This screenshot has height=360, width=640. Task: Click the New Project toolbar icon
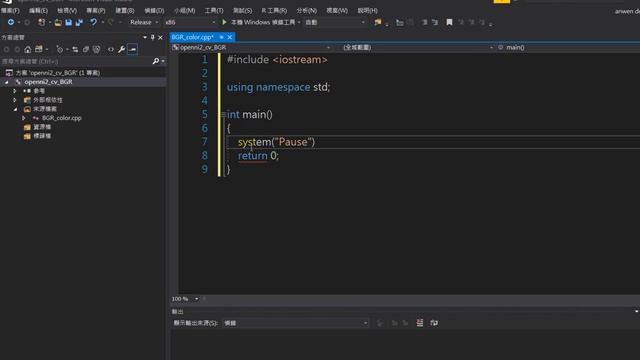[x=41, y=22]
